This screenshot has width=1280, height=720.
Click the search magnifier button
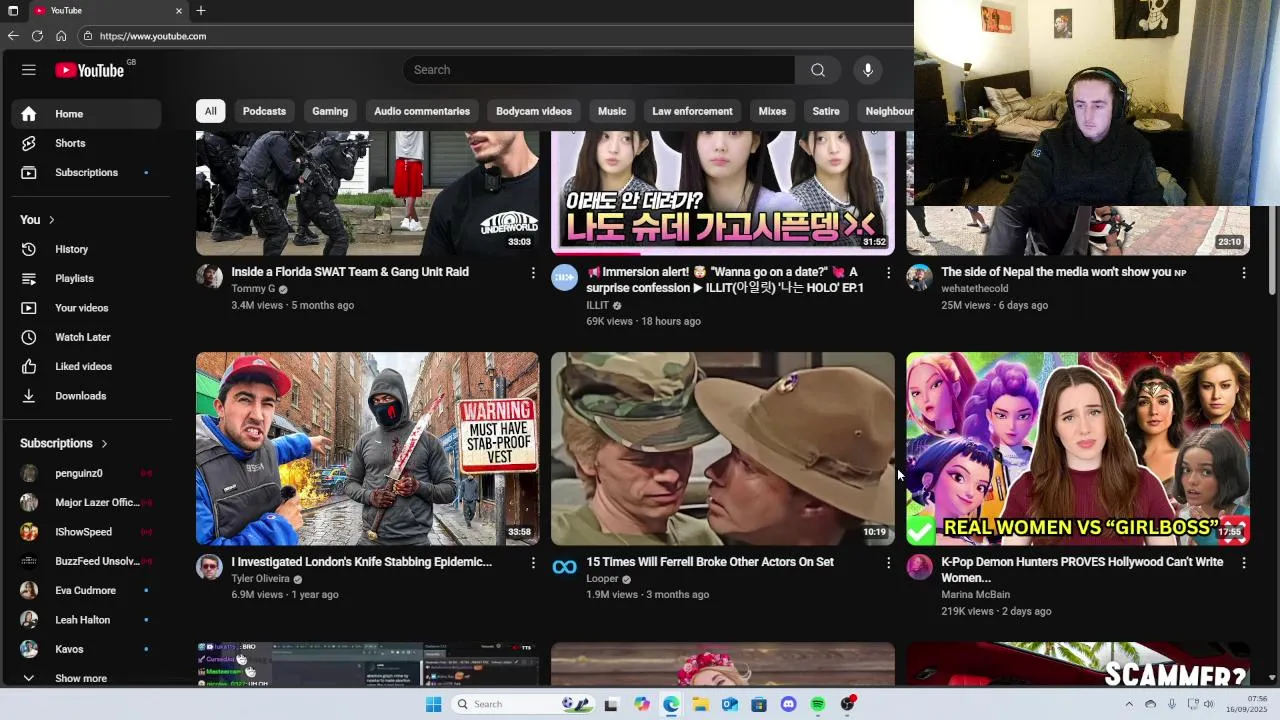click(818, 70)
